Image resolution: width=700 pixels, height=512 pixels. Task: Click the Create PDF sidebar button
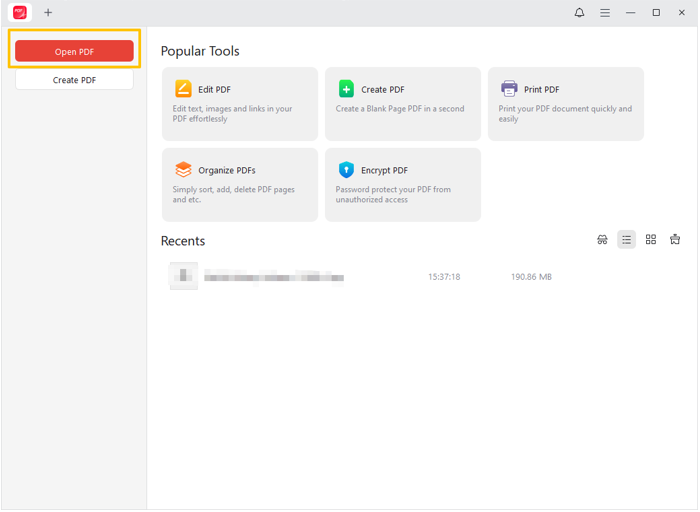pyautogui.click(x=74, y=80)
